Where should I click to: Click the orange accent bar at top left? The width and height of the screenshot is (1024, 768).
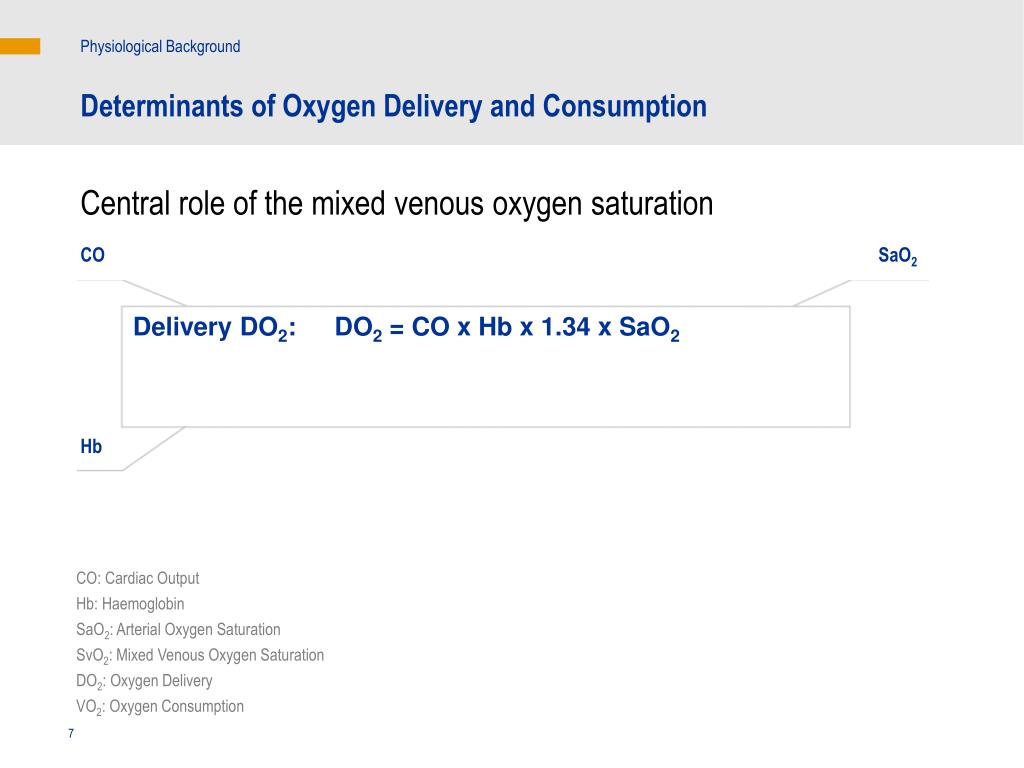pyautogui.click(x=20, y=46)
